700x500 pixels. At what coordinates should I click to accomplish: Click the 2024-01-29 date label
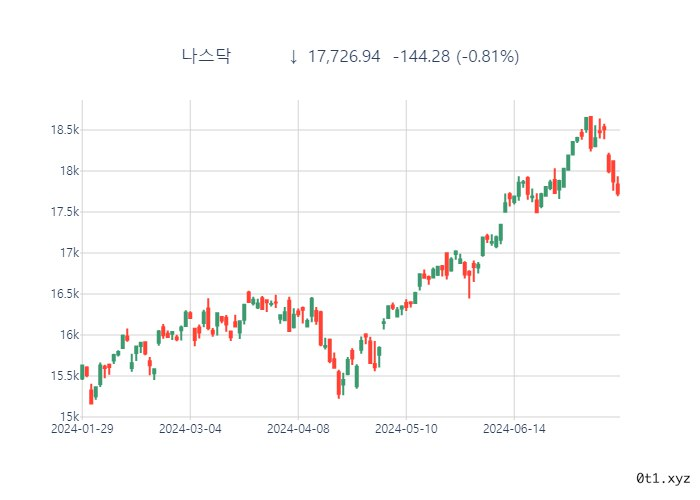tap(82, 429)
